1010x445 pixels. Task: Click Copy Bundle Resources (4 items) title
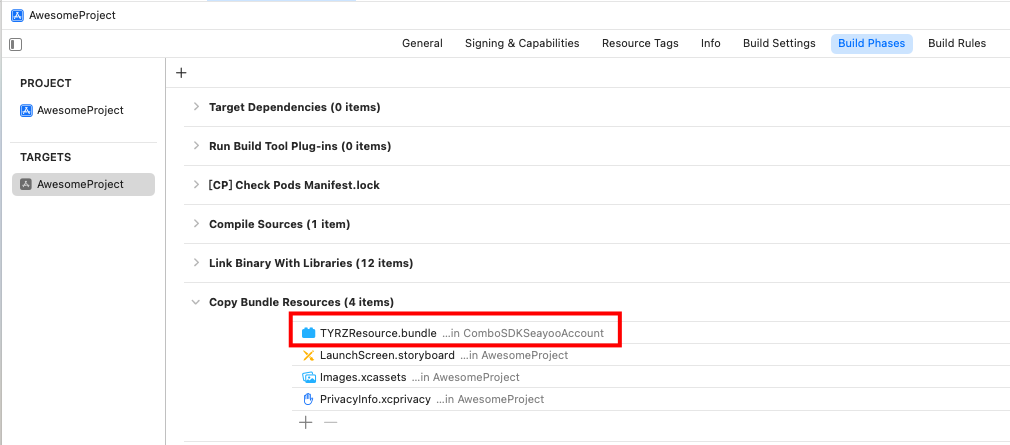coord(301,302)
